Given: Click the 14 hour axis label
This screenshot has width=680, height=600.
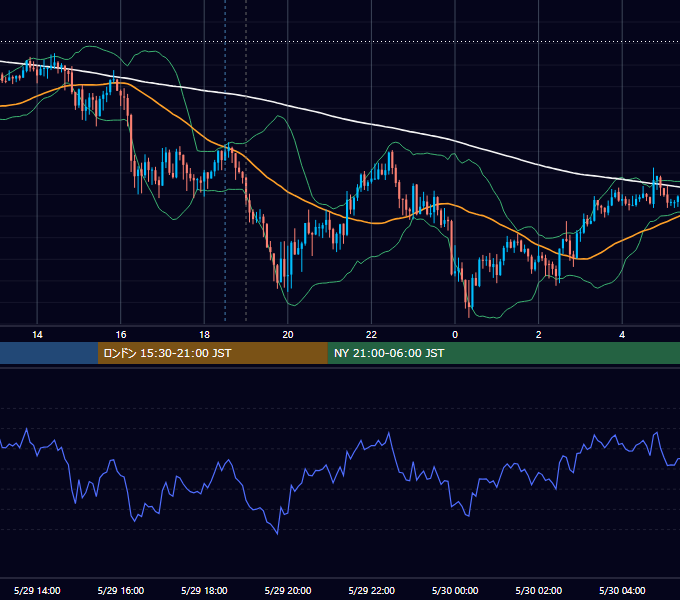Looking at the screenshot, I should [37, 335].
